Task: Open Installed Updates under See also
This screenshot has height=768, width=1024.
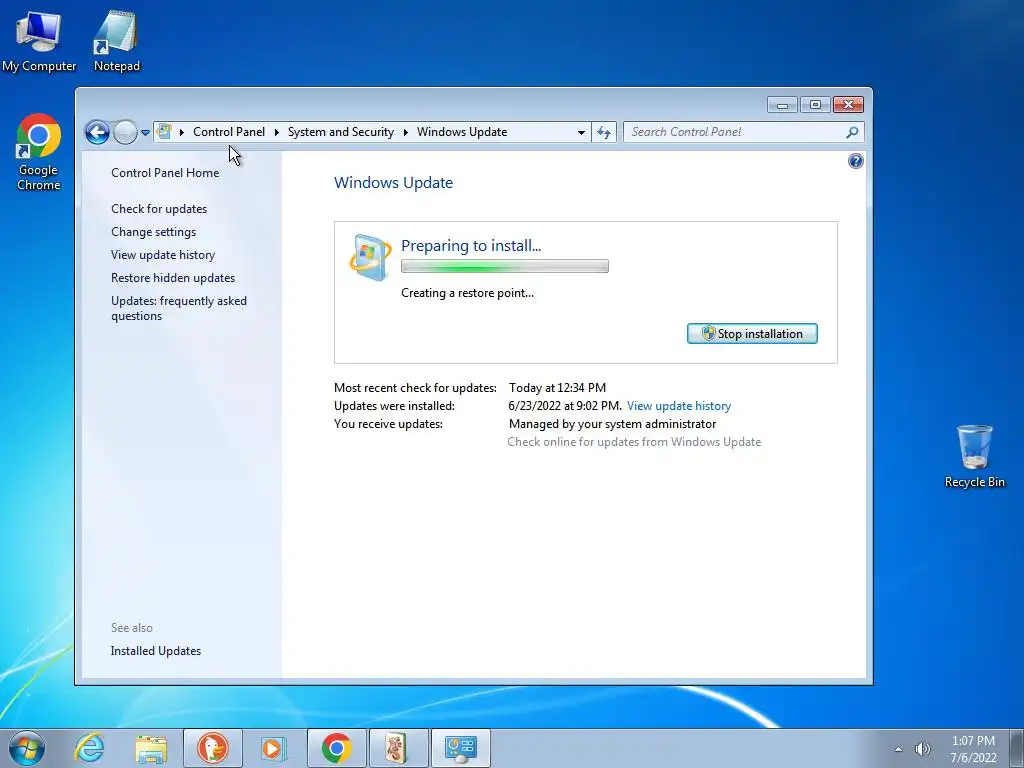Action: pyautogui.click(x=155, y=650)
